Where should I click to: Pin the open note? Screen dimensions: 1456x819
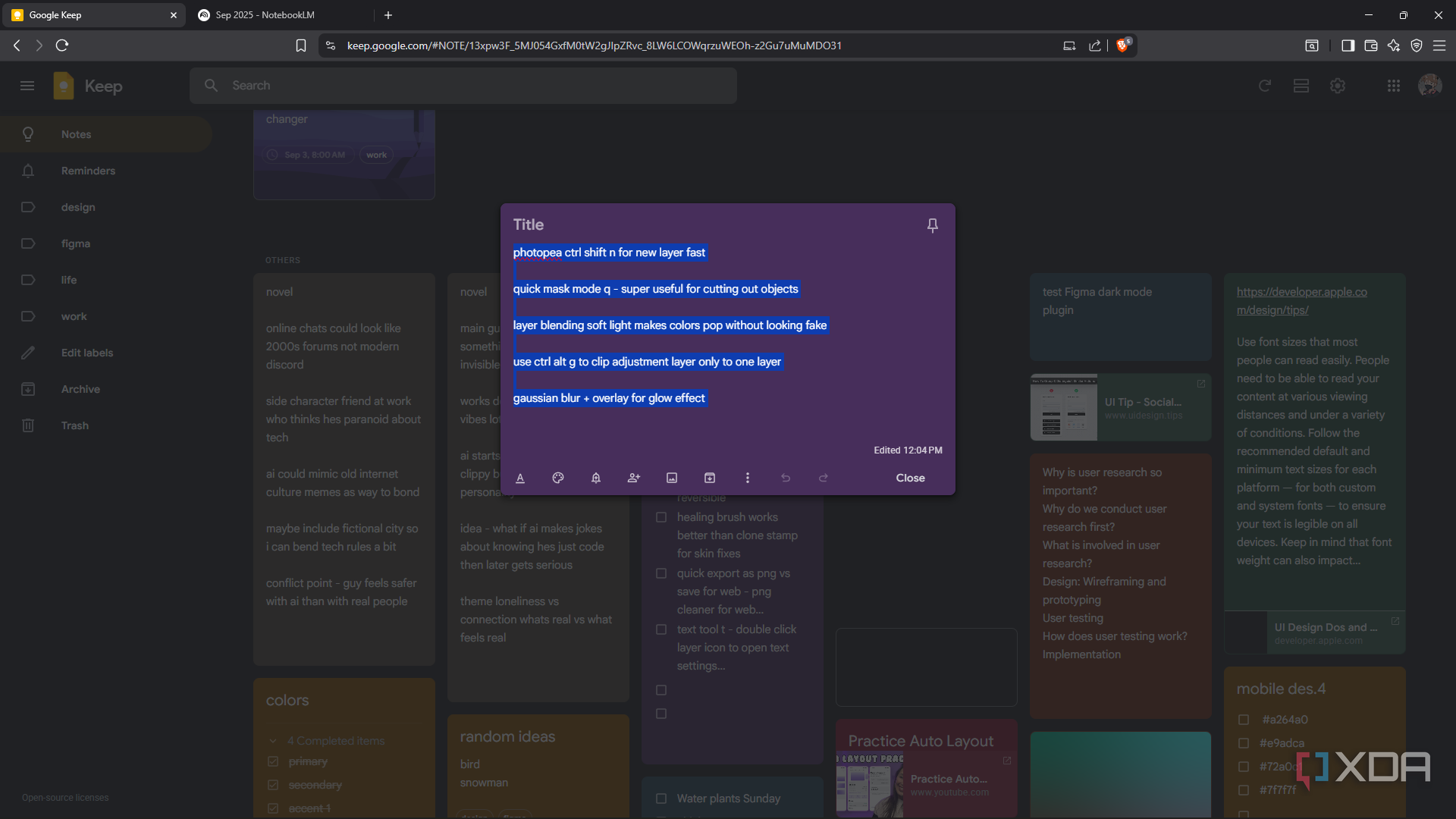933,225
